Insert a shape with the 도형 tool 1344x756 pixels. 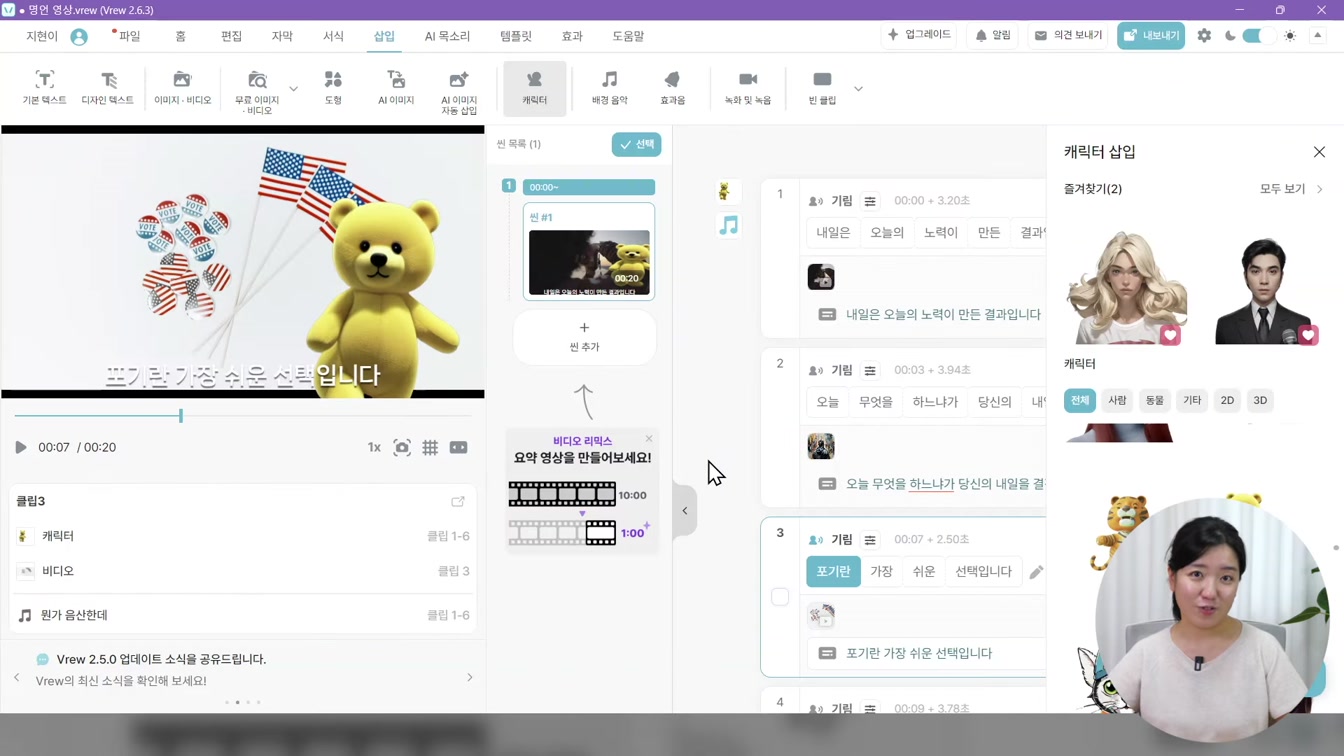[x=333, y=88]
